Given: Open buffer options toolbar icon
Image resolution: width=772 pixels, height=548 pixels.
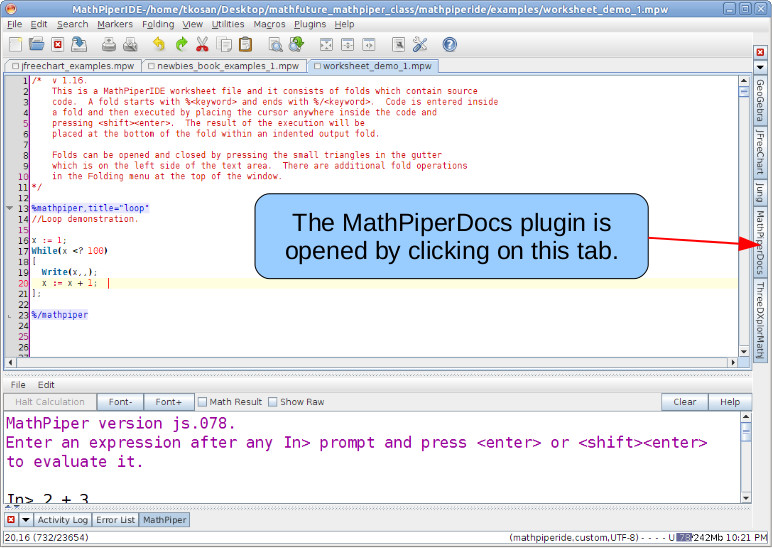Looking at the screenshot, I should [x=398, y=45].
